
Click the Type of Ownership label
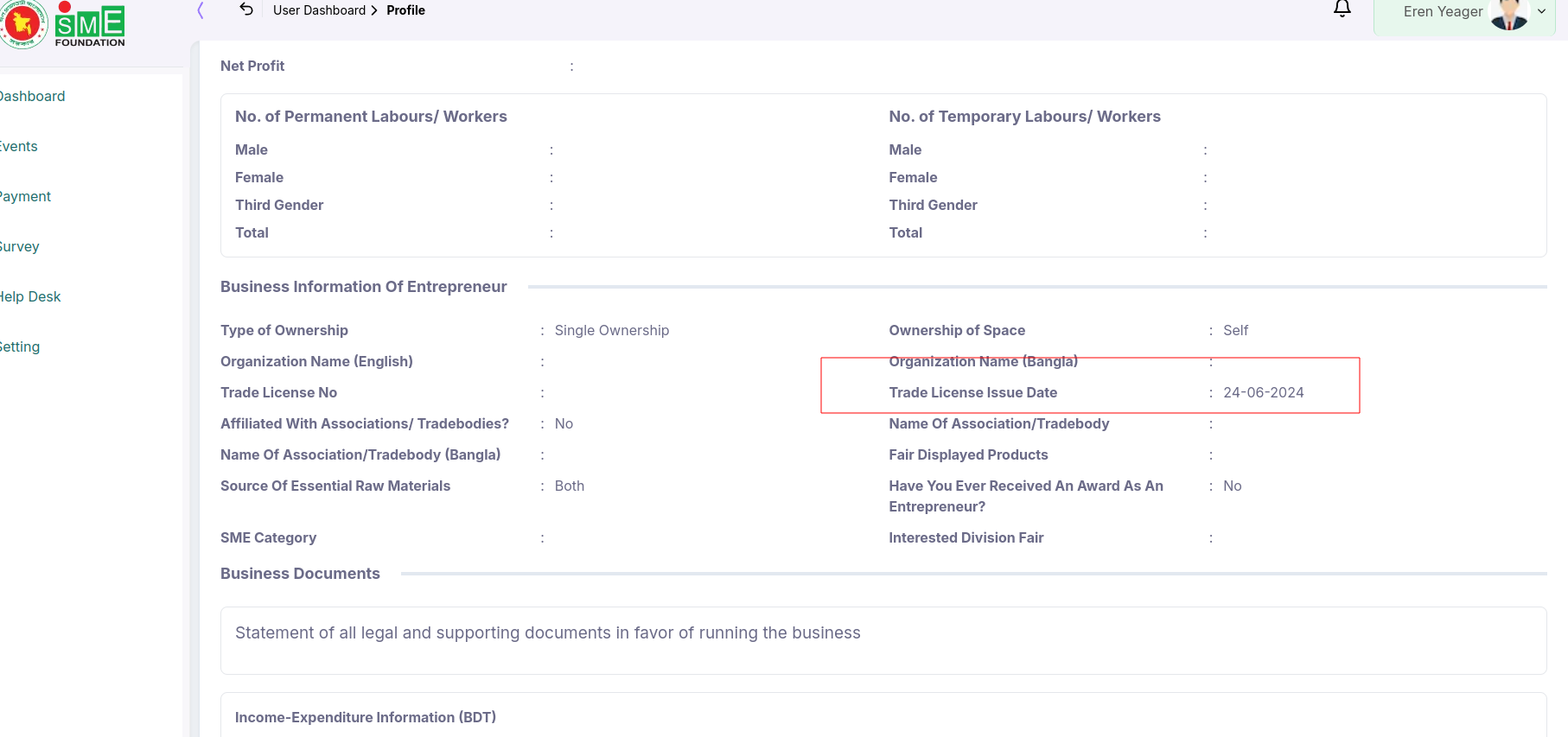click(x=284, y=330)
